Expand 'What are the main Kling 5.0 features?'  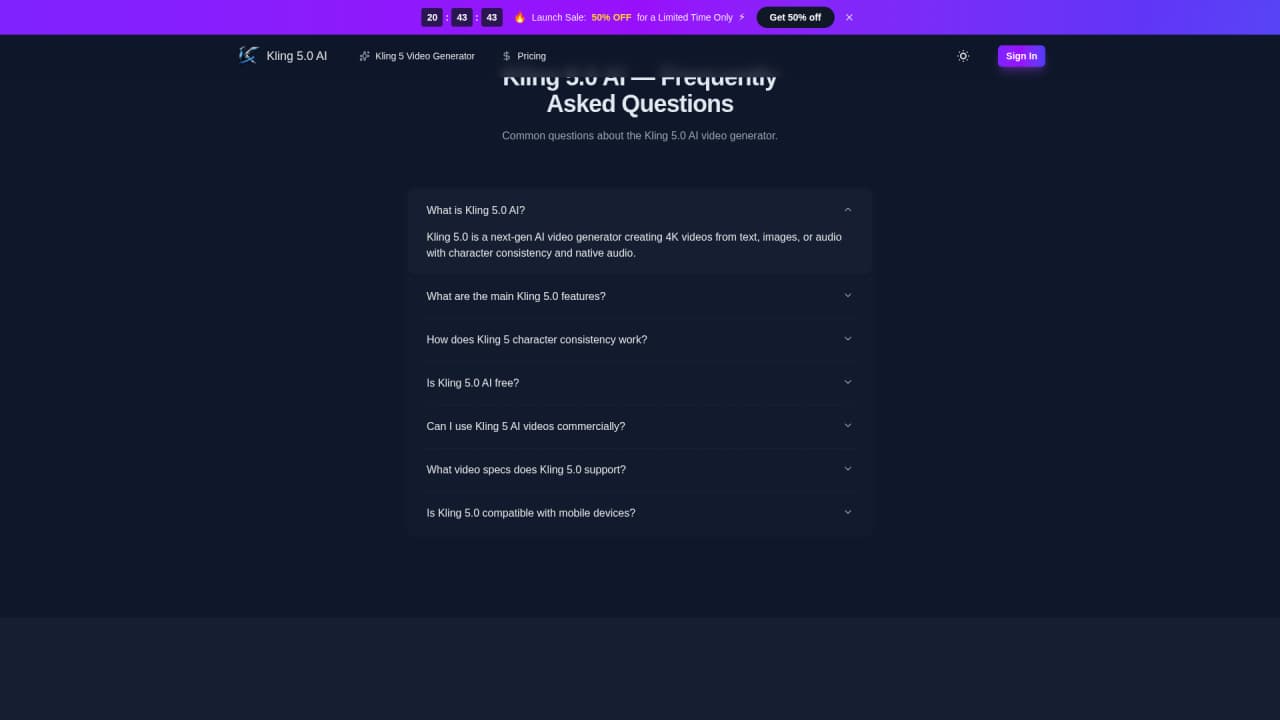pos(640,296)
